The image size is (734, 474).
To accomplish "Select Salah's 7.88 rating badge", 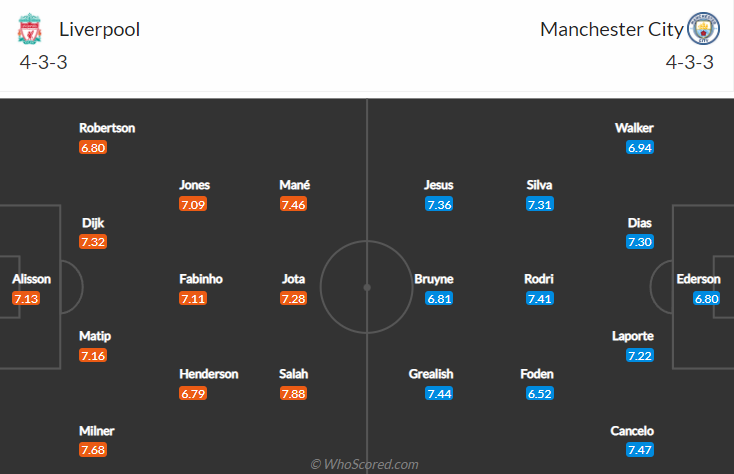I will coord(293,392).
